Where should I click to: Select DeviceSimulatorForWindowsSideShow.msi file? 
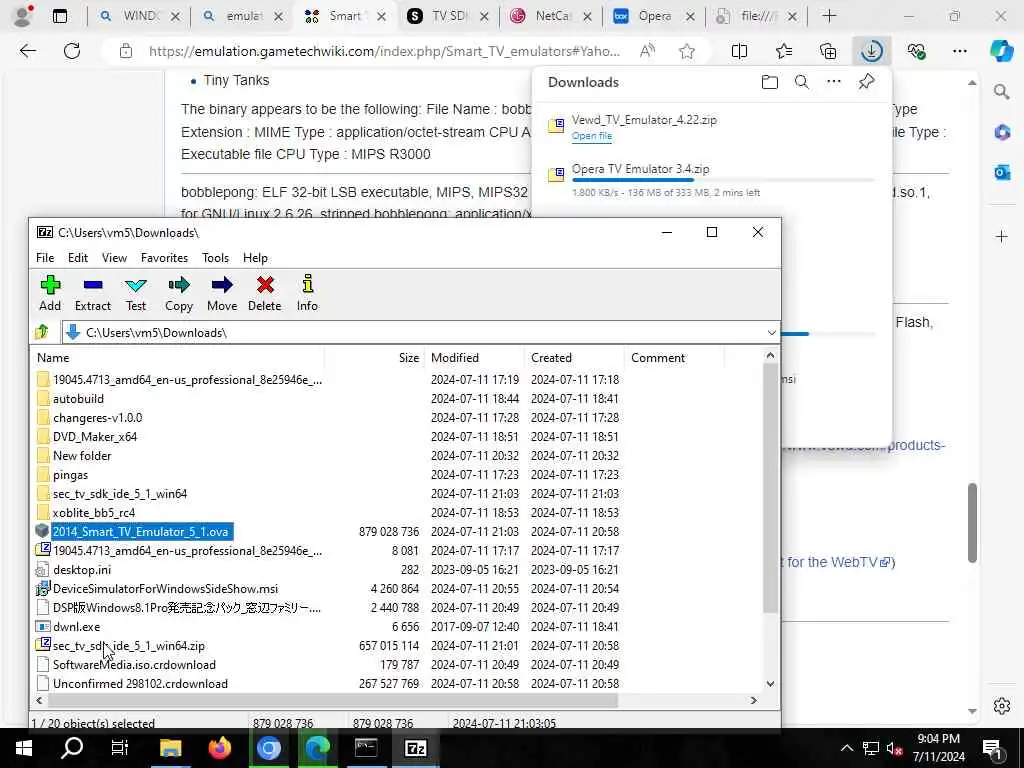(165, 588)
